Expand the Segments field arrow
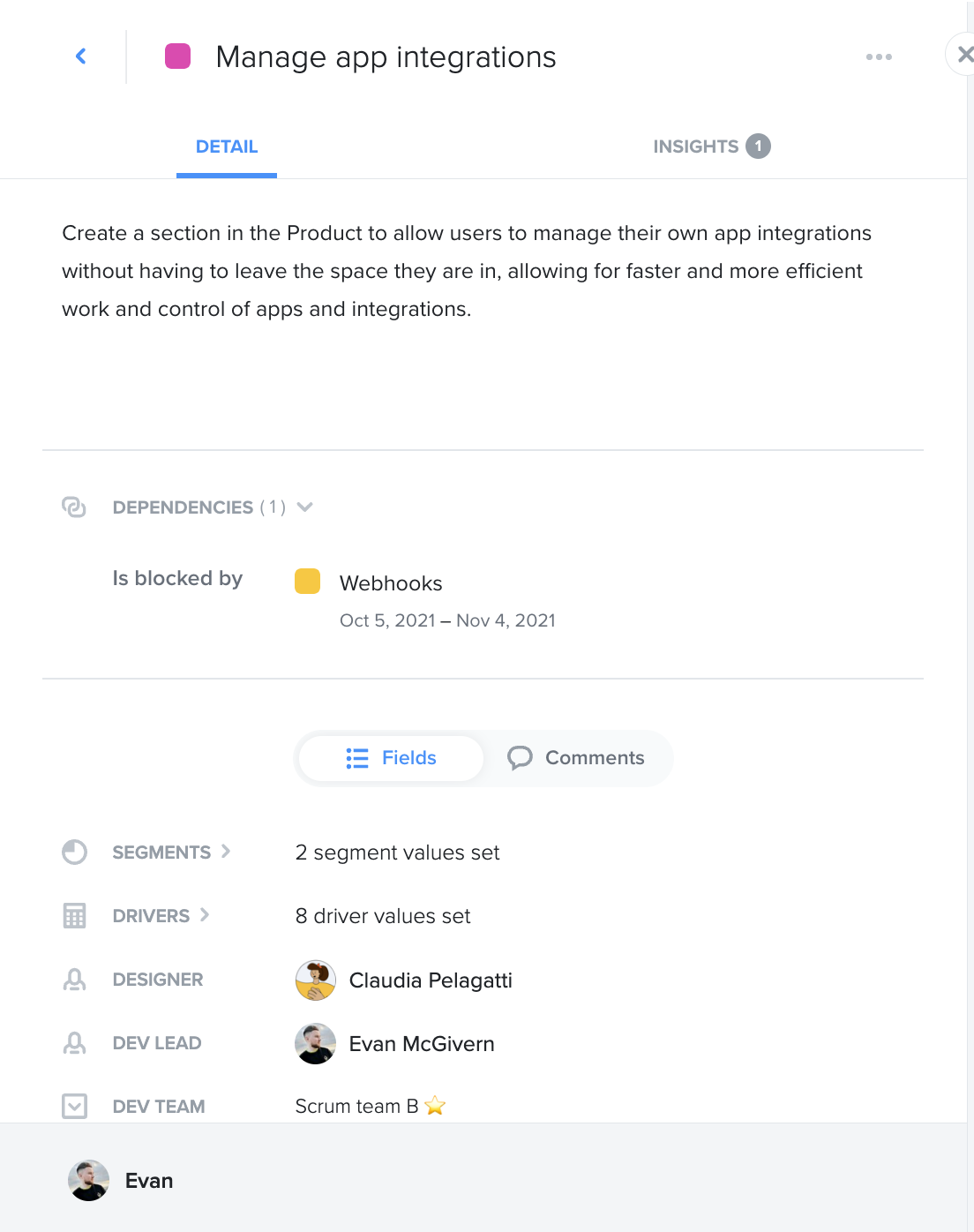The image size is (974, 1232). click(x=226, y=851)
